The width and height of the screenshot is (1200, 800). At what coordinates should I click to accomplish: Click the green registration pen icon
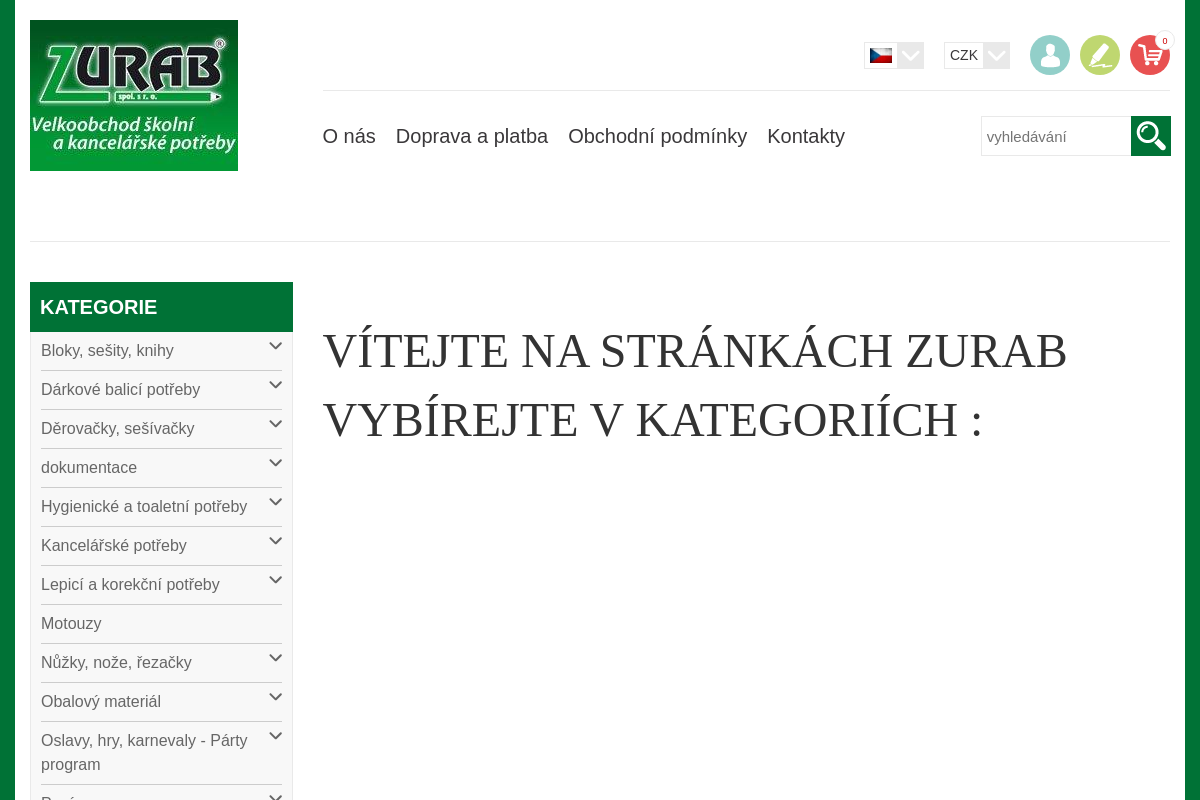1099,54
